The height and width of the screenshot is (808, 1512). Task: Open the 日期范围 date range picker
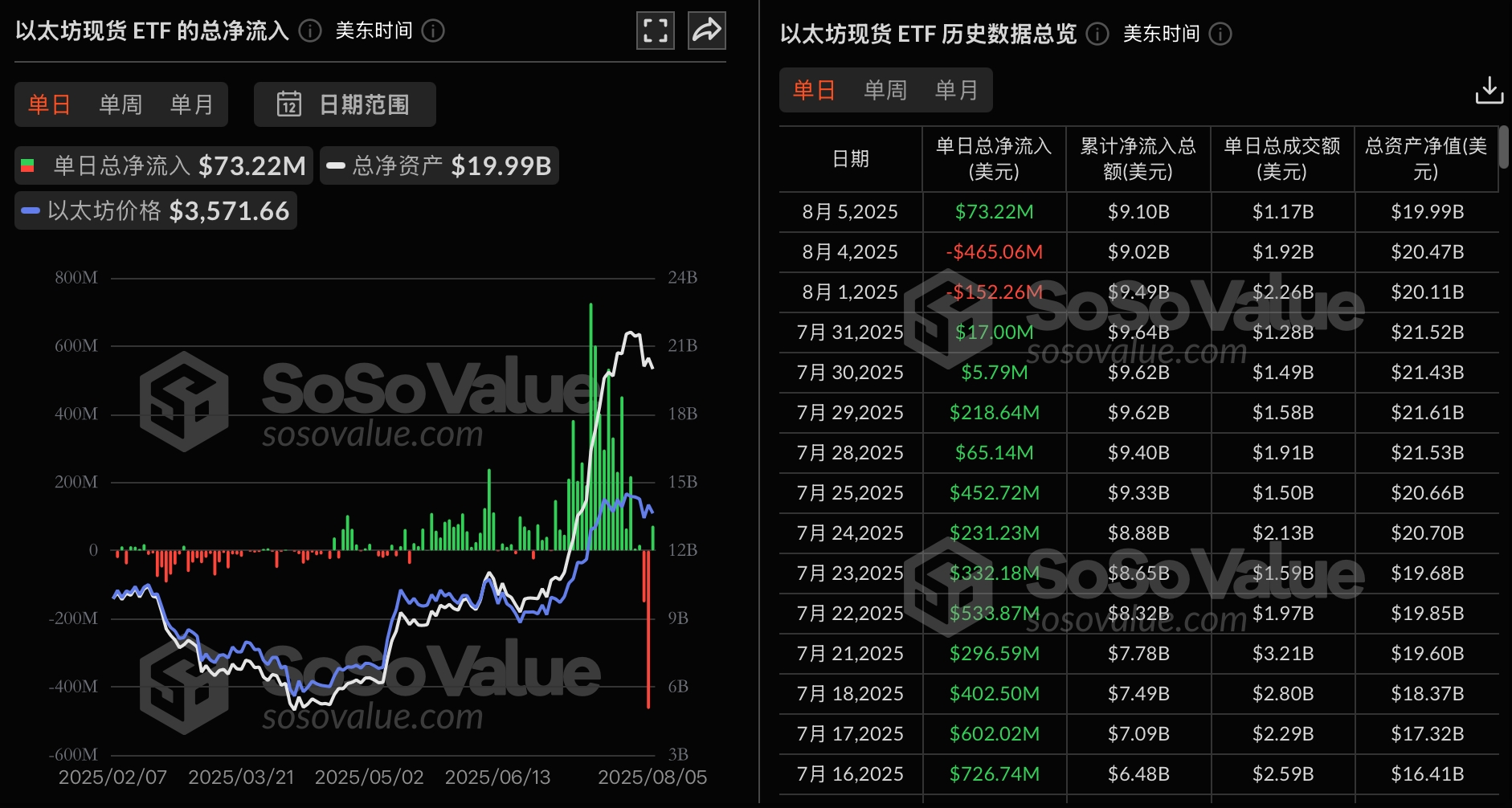point(345,104)
